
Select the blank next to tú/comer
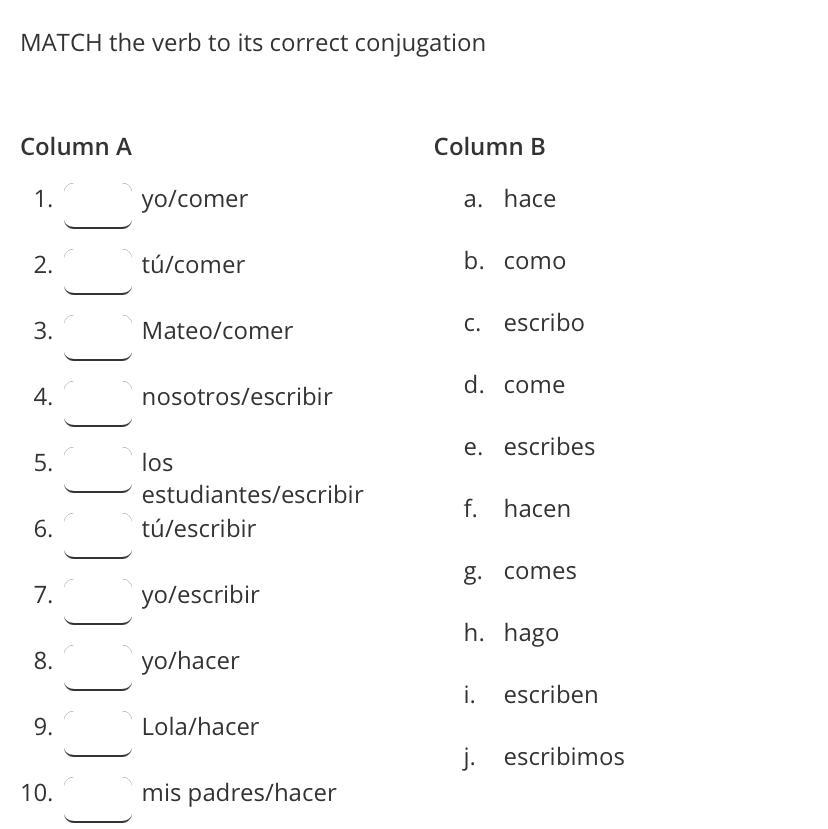98,271
